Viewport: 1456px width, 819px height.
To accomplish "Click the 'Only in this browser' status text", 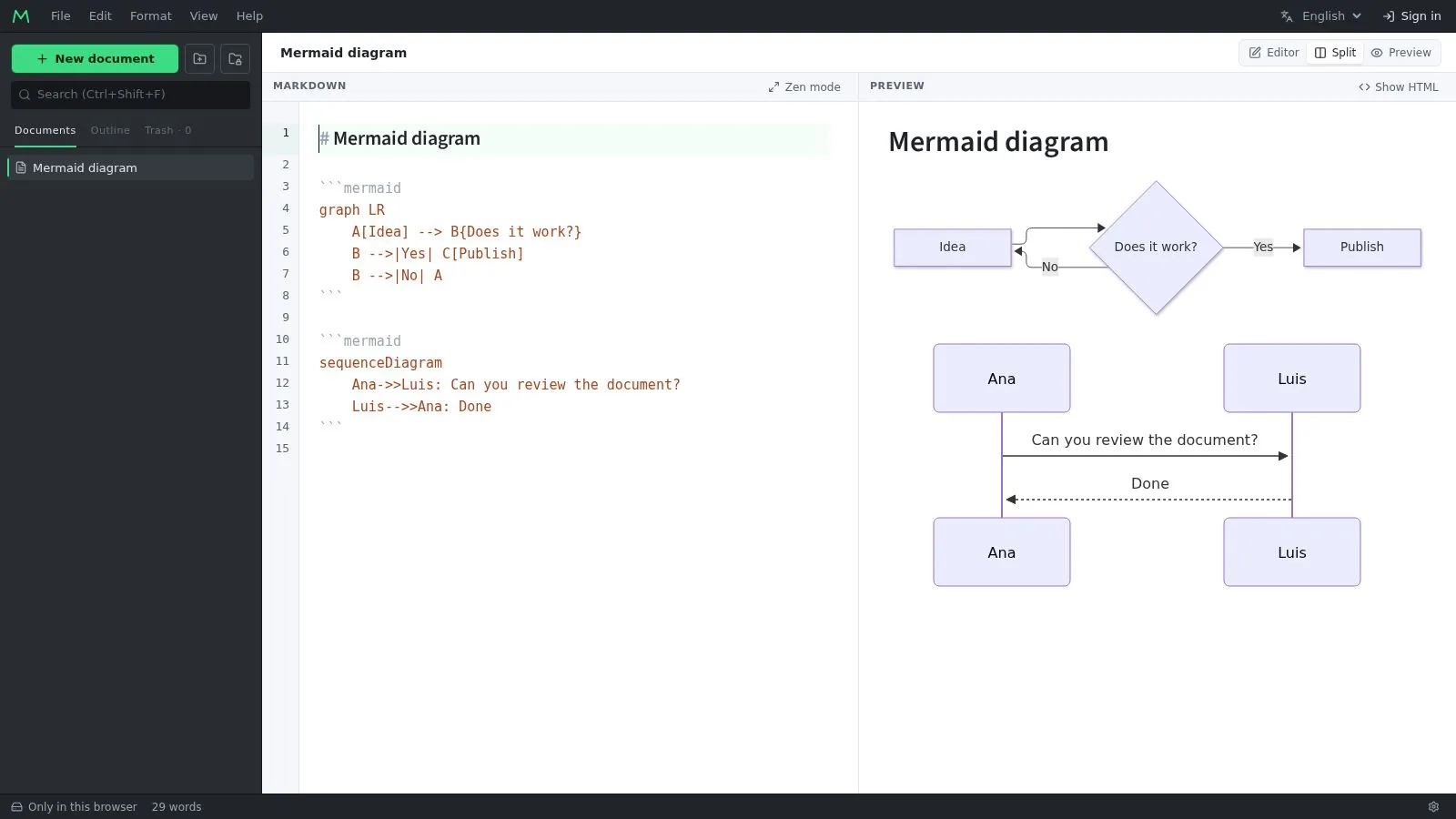I will click(x=83, y=807).
